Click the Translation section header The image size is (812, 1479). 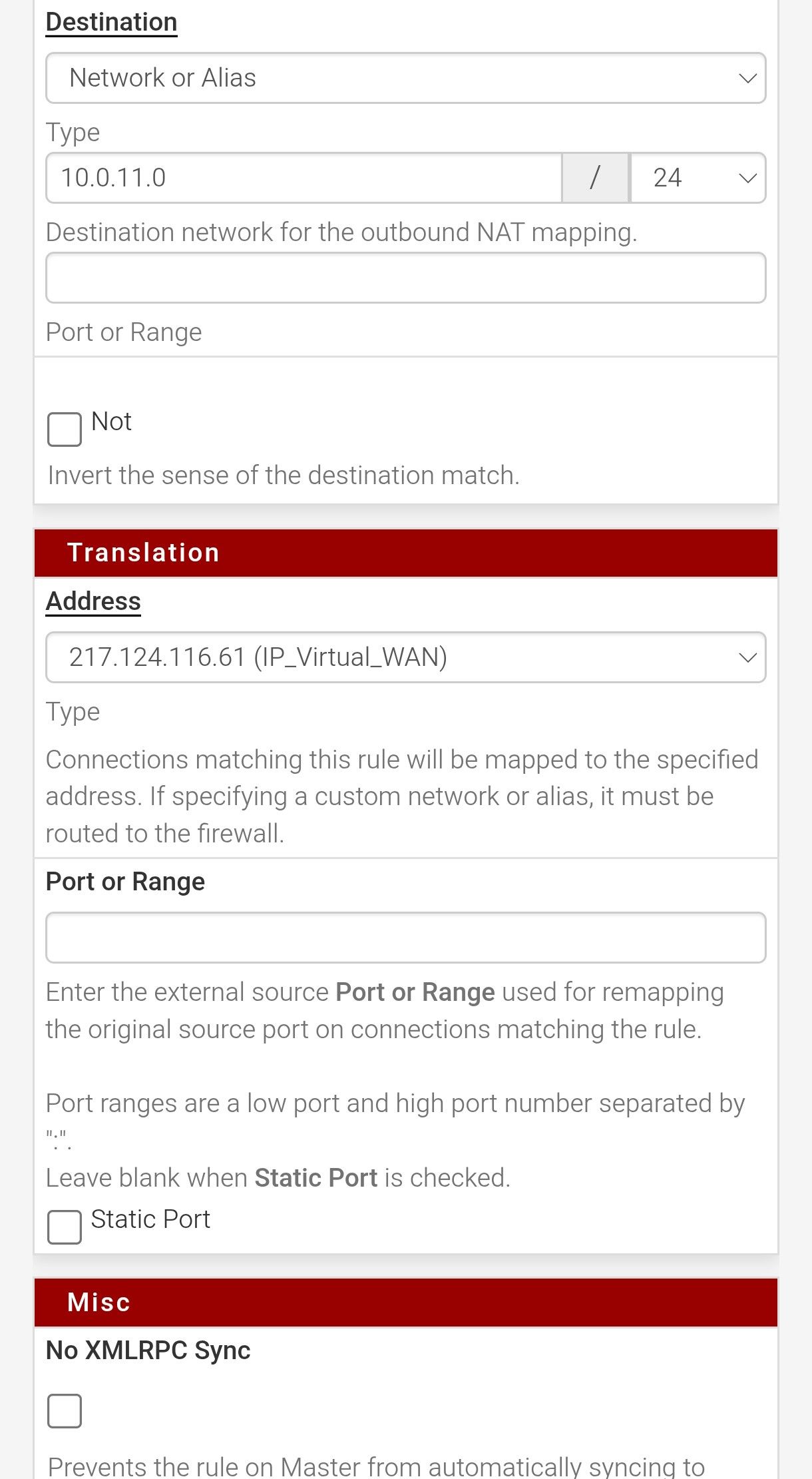(x=405, y=553)
